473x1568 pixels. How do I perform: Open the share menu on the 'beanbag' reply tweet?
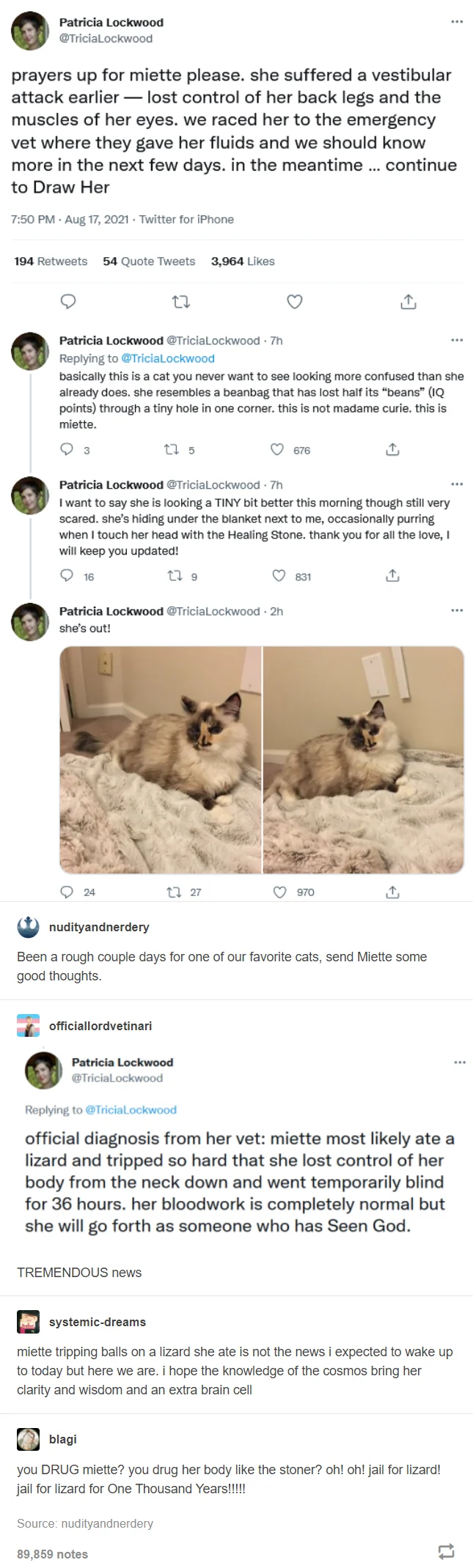pyautogui.click(x=392, y=450)
